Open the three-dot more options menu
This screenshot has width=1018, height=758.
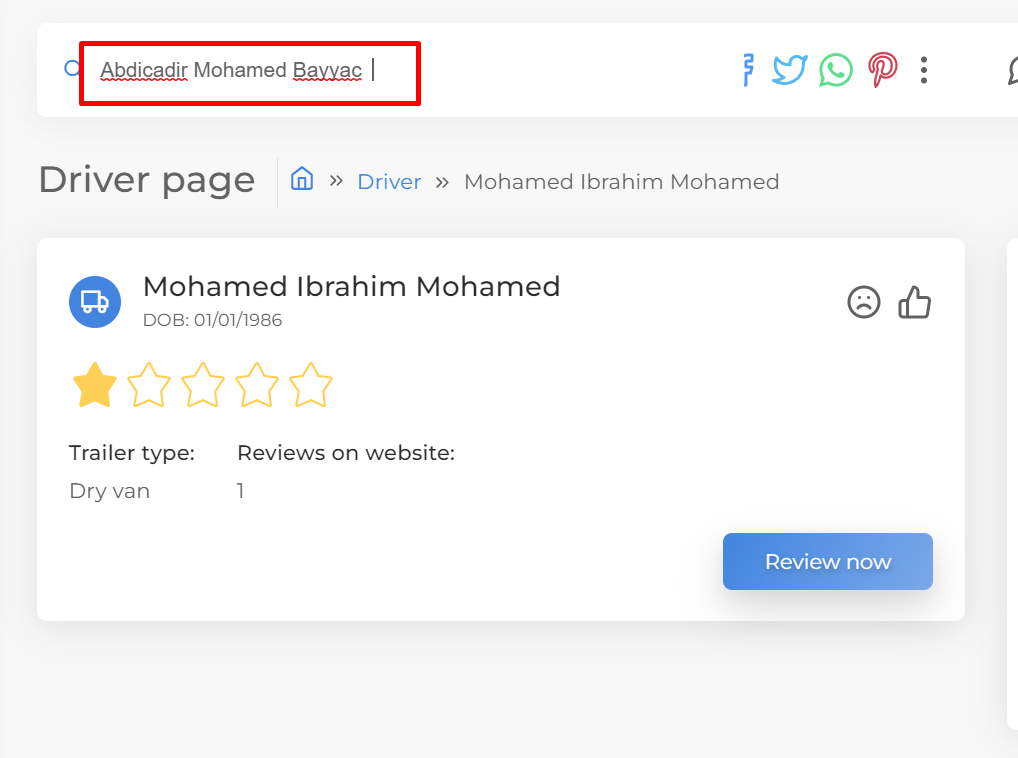click(924, 70)
